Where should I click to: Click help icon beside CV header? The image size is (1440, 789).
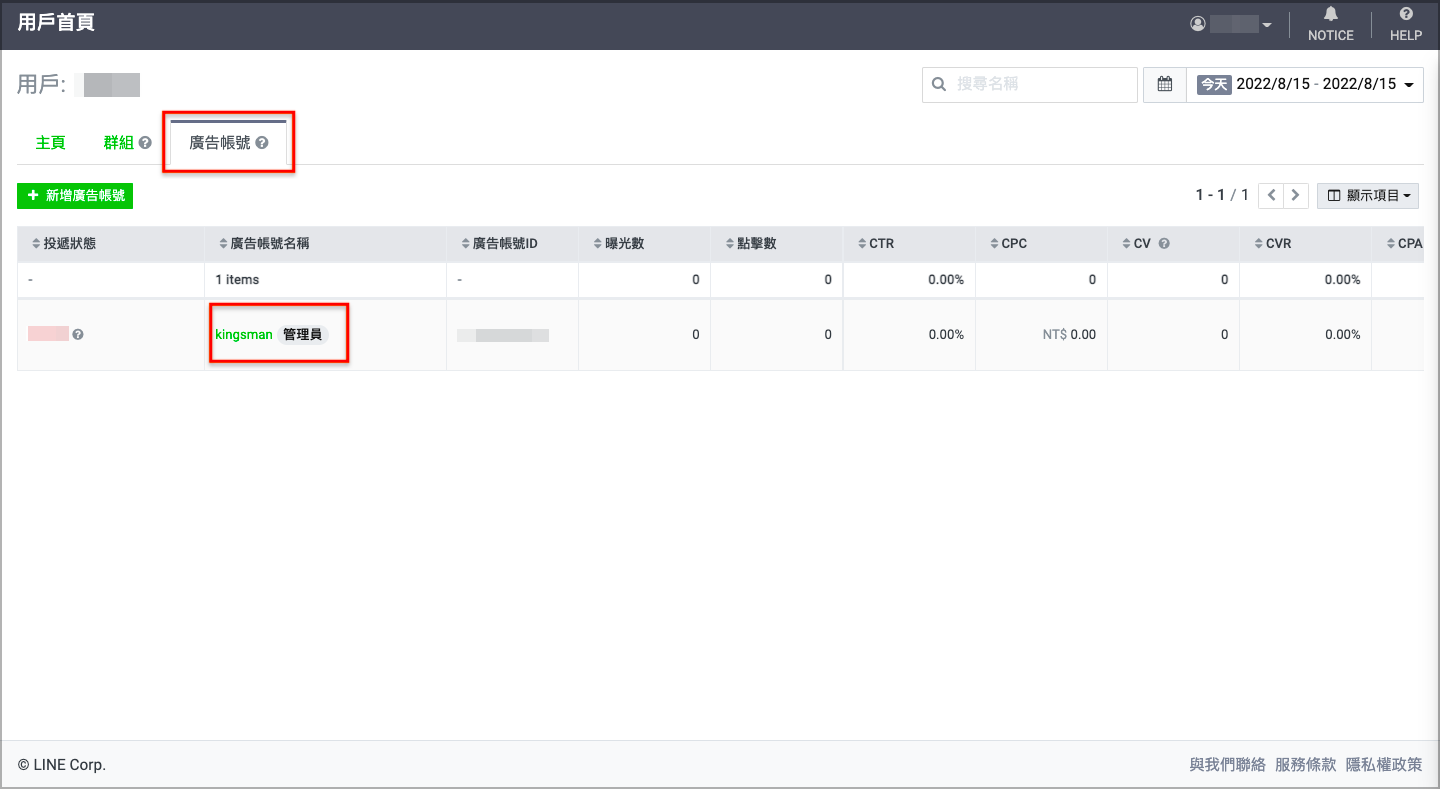[1164, 244]
